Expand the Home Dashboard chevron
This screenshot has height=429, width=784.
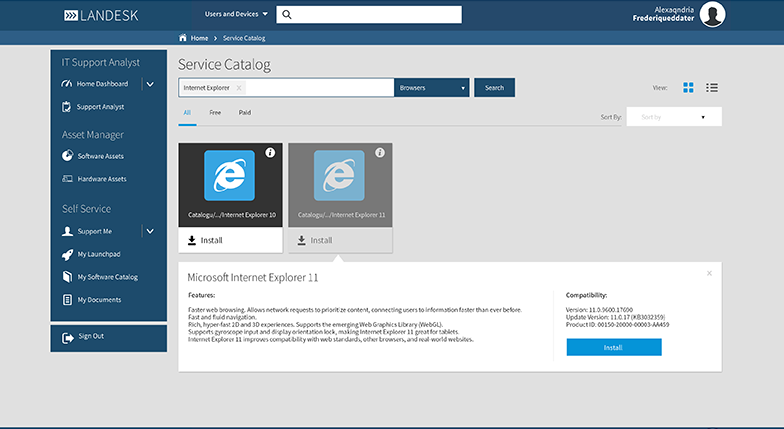click(x=149, y=84)
